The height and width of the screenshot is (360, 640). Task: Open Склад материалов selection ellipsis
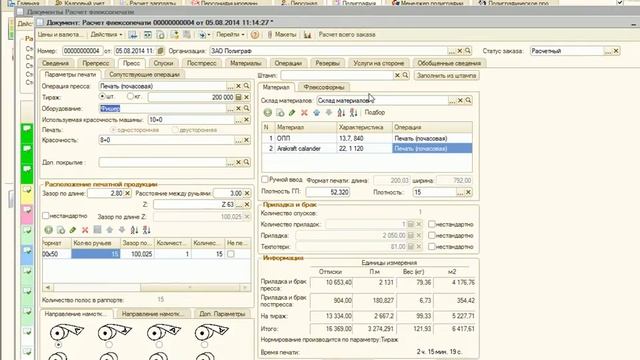point(452,100)
